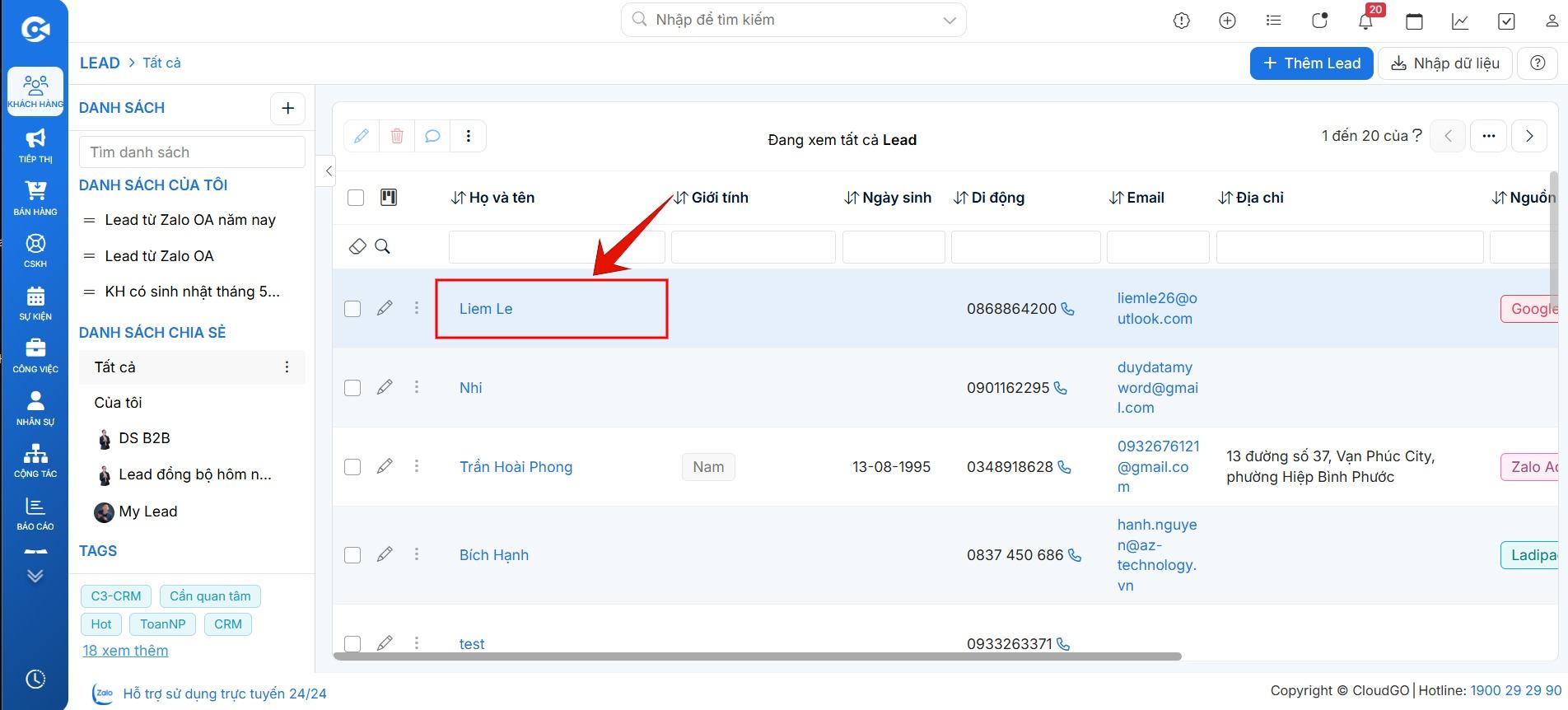The width and height of the screenshot is (1568, 710).
Task: Open the Khách Hàng sidebar module
Action: 35,91
